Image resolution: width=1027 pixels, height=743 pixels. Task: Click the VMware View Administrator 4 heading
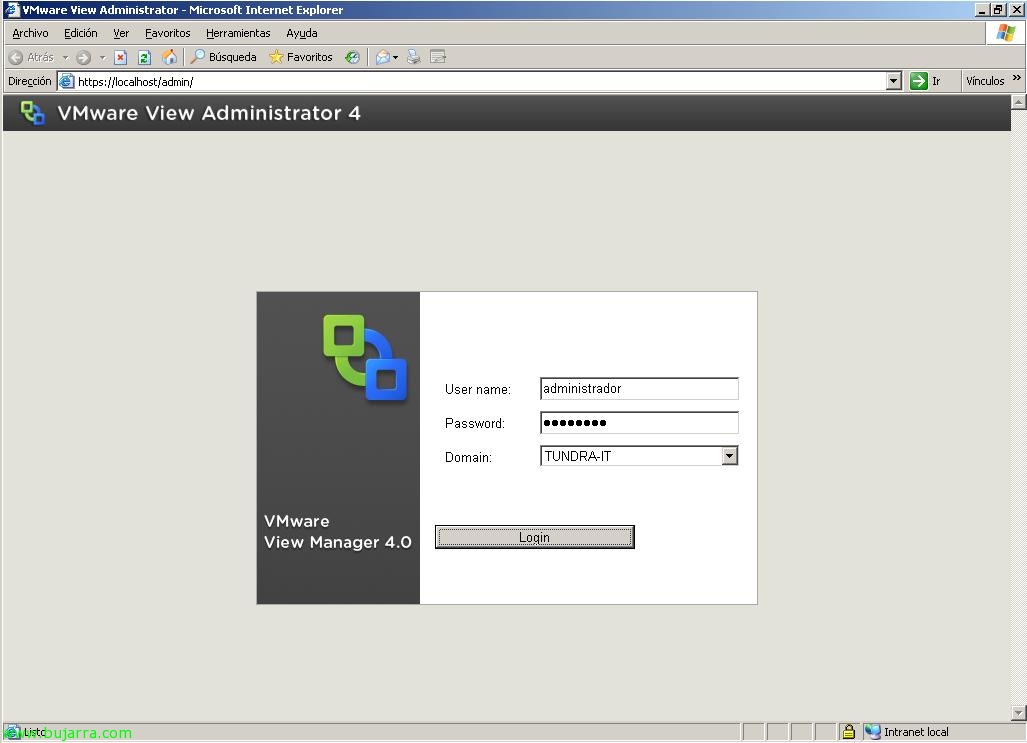209,113
